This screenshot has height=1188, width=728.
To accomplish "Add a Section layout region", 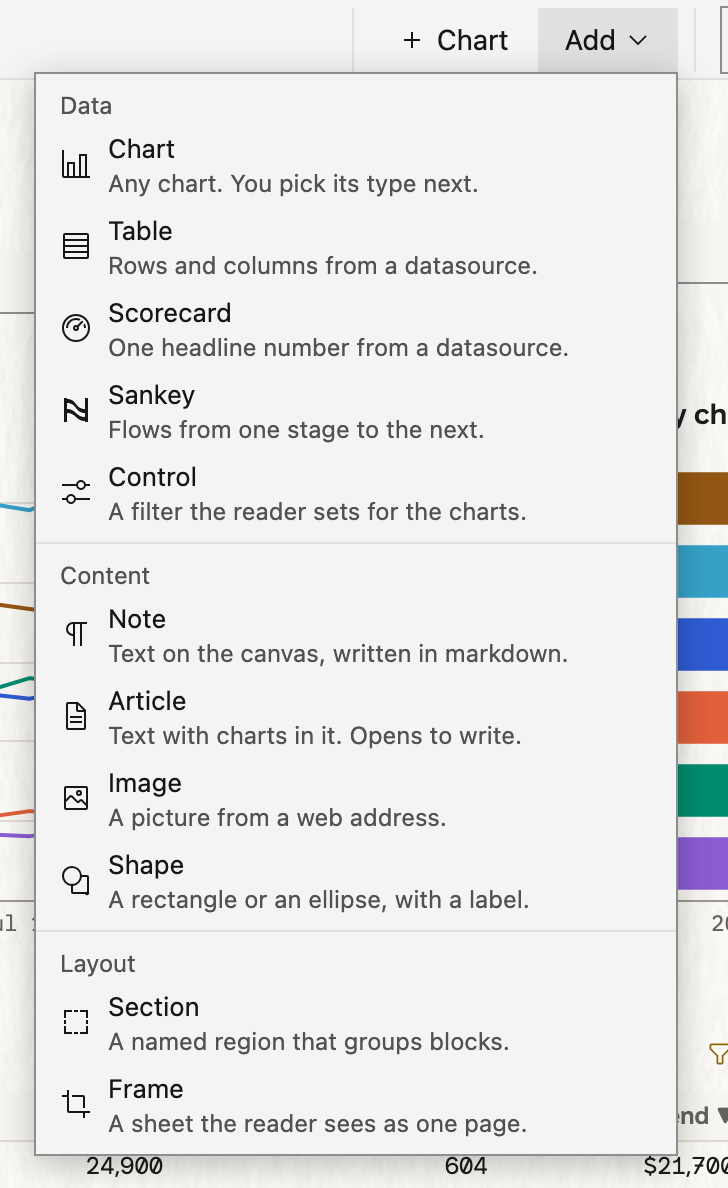I will pos(356,1023).
